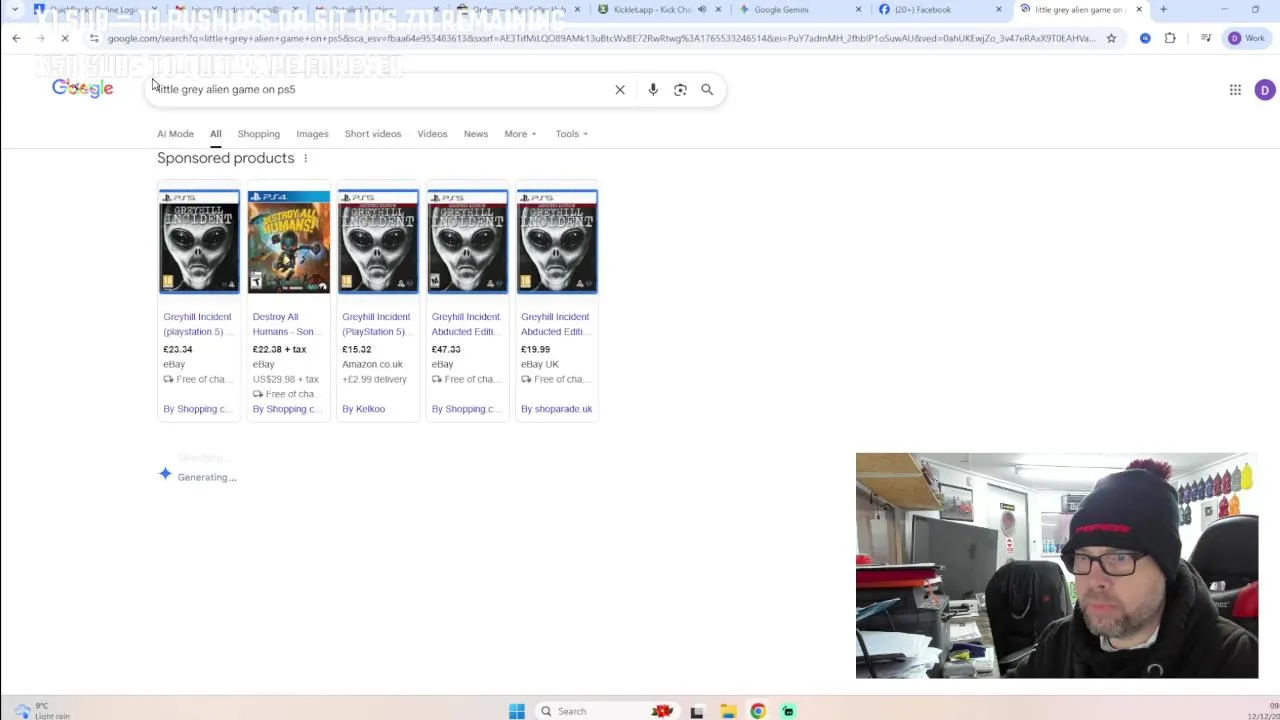Bookmark this page with the star icon

pos(1111,38)
